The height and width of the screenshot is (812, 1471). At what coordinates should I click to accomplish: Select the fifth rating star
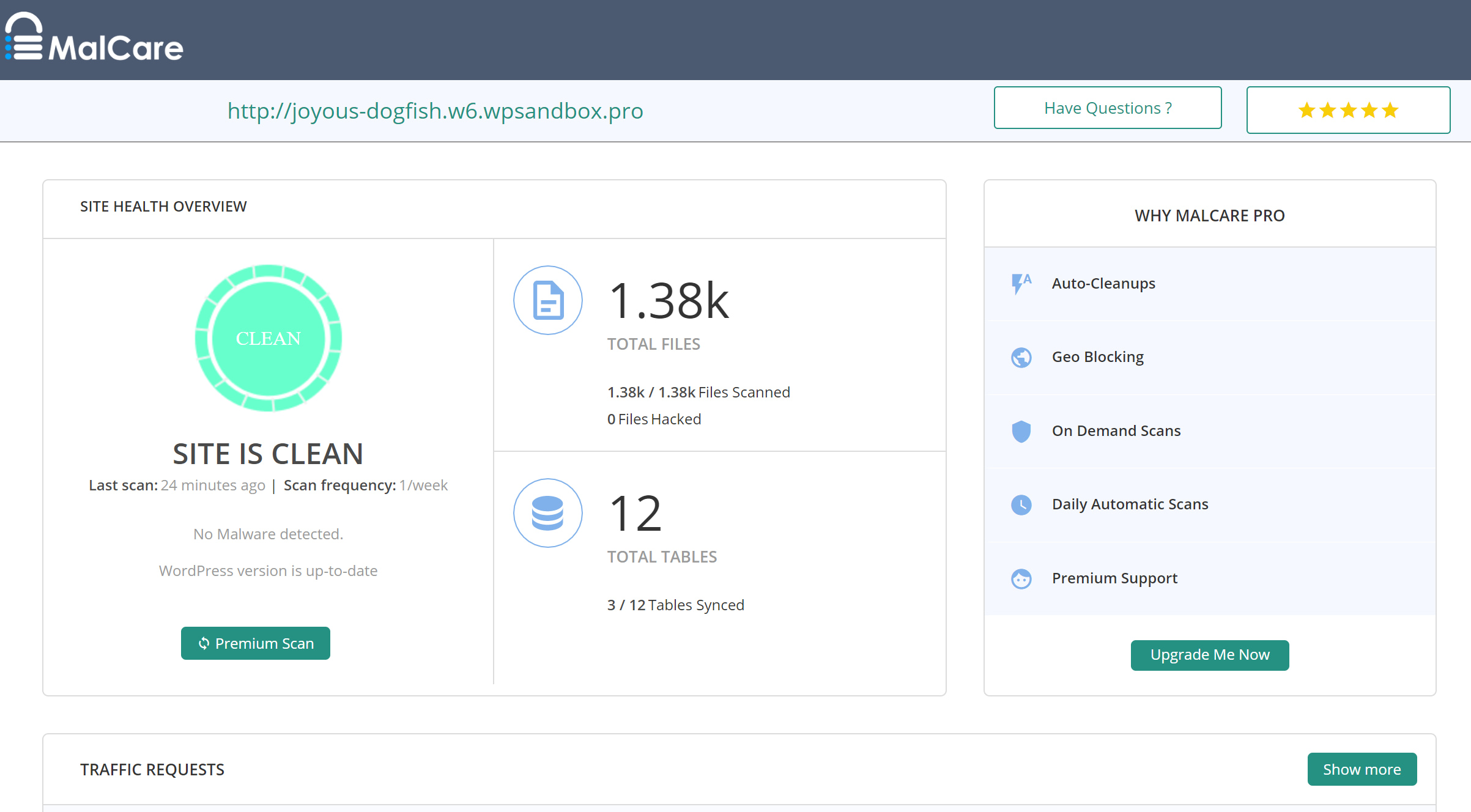(1389, 110)
